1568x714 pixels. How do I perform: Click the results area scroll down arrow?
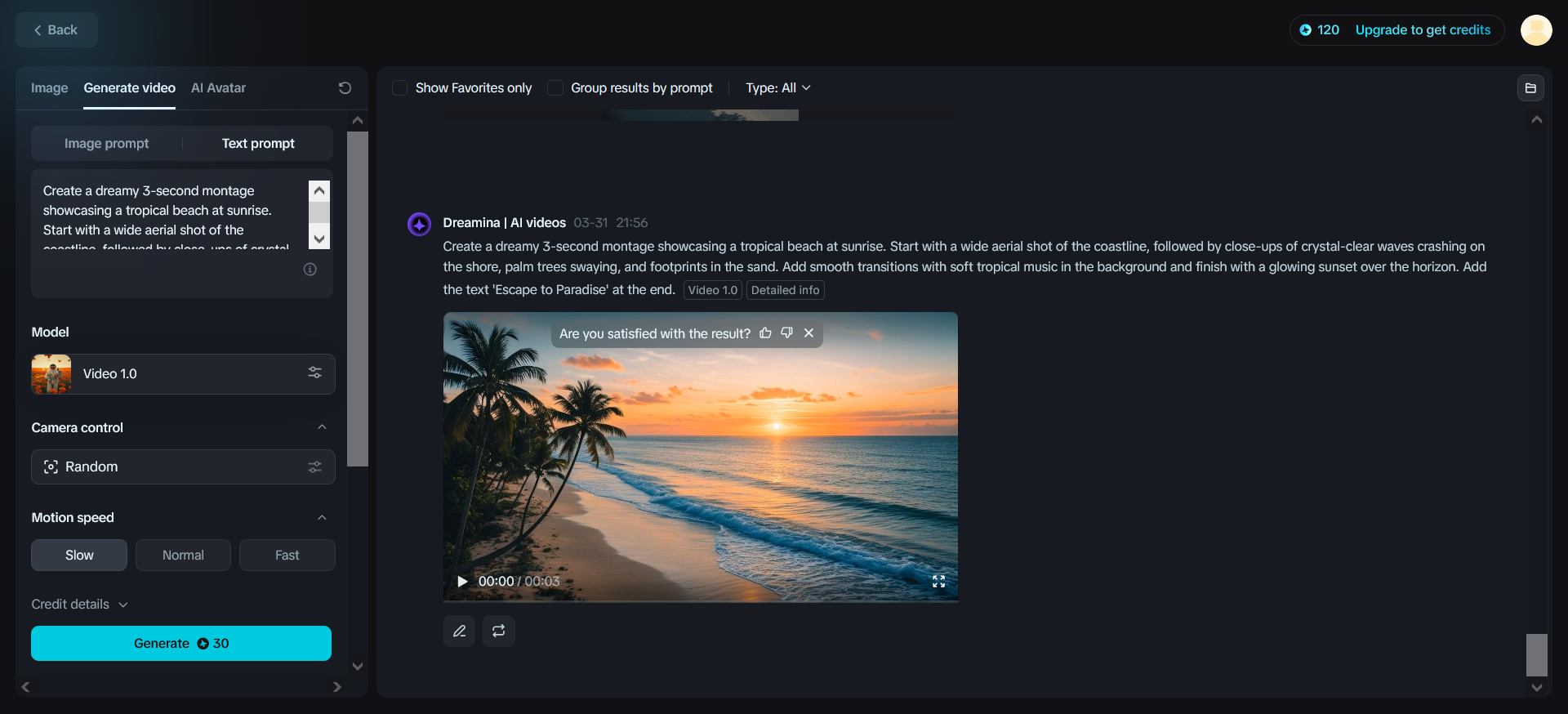1536,687
